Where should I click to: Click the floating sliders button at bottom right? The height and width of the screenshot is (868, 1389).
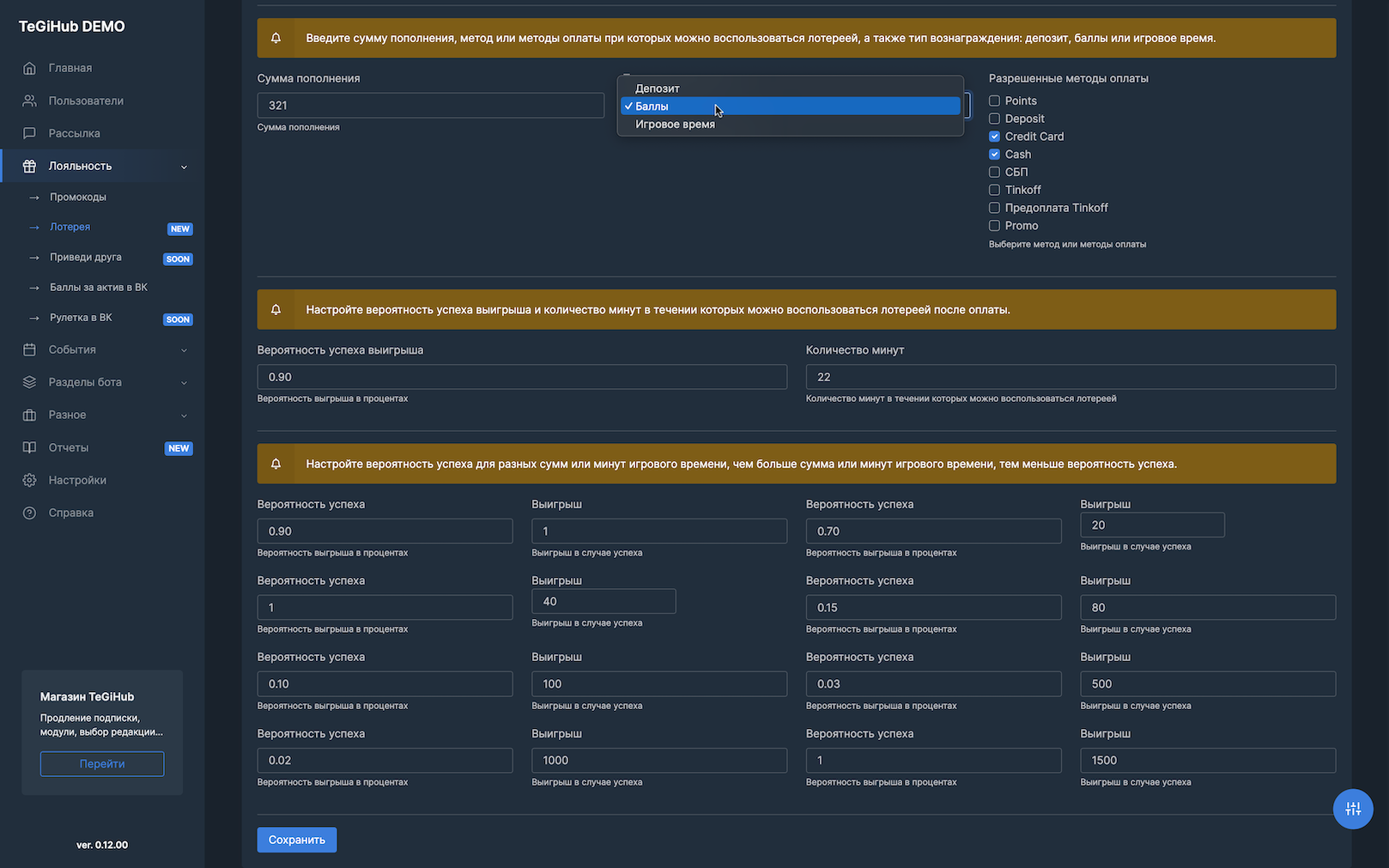pyautogui.click(x=1353, y=809)
